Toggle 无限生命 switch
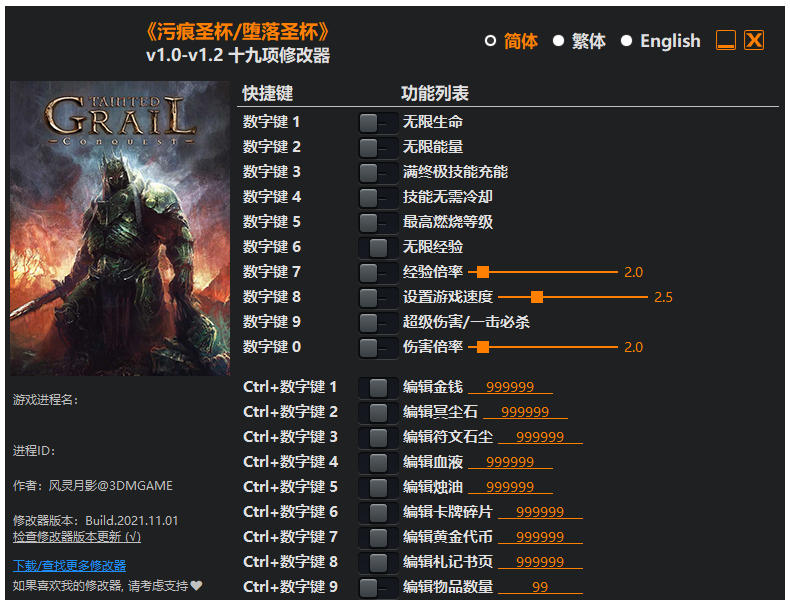 [378, 122]
